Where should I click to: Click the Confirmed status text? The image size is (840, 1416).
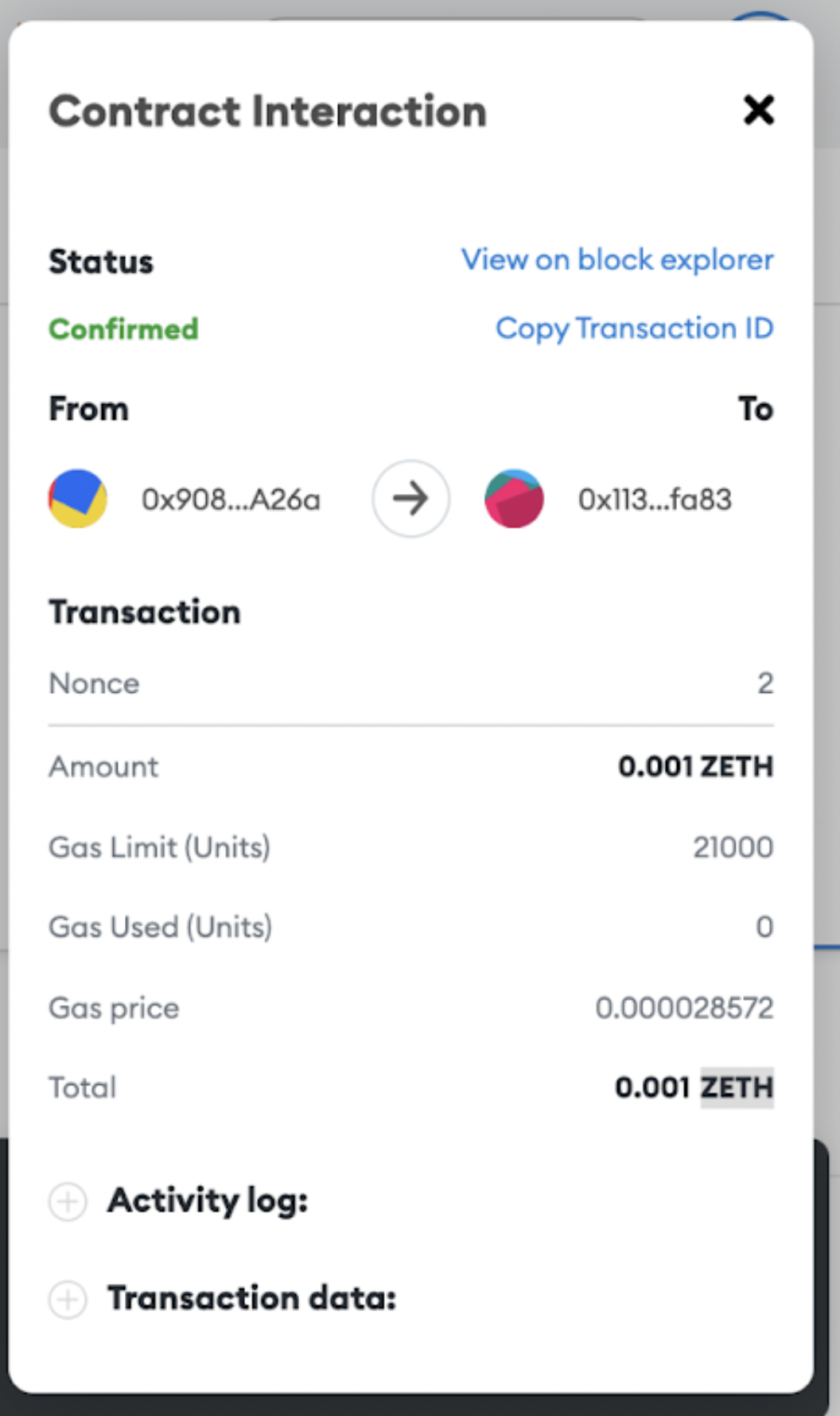coord(123,329)
